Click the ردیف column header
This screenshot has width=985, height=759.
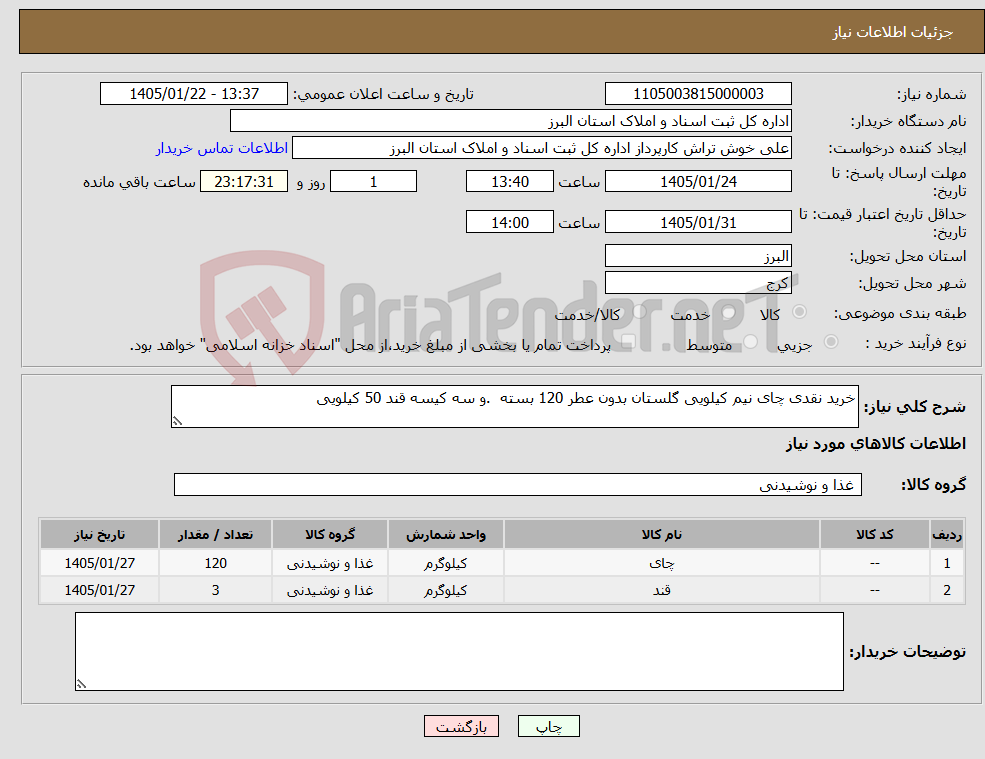[947, 535]
